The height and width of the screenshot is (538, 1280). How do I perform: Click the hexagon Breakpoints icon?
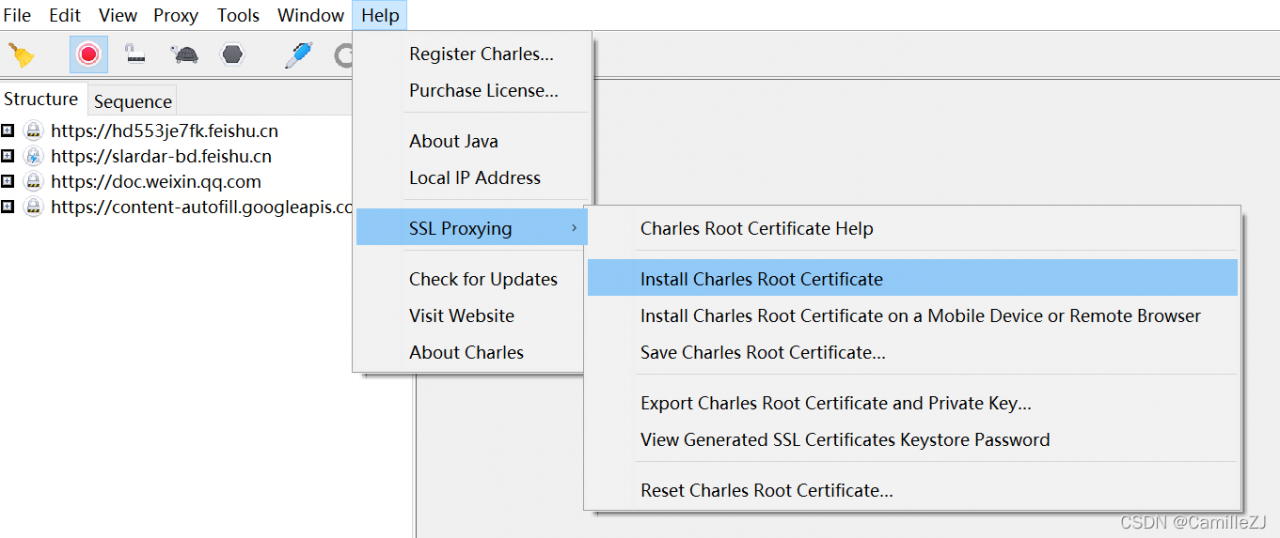[232, 54]
